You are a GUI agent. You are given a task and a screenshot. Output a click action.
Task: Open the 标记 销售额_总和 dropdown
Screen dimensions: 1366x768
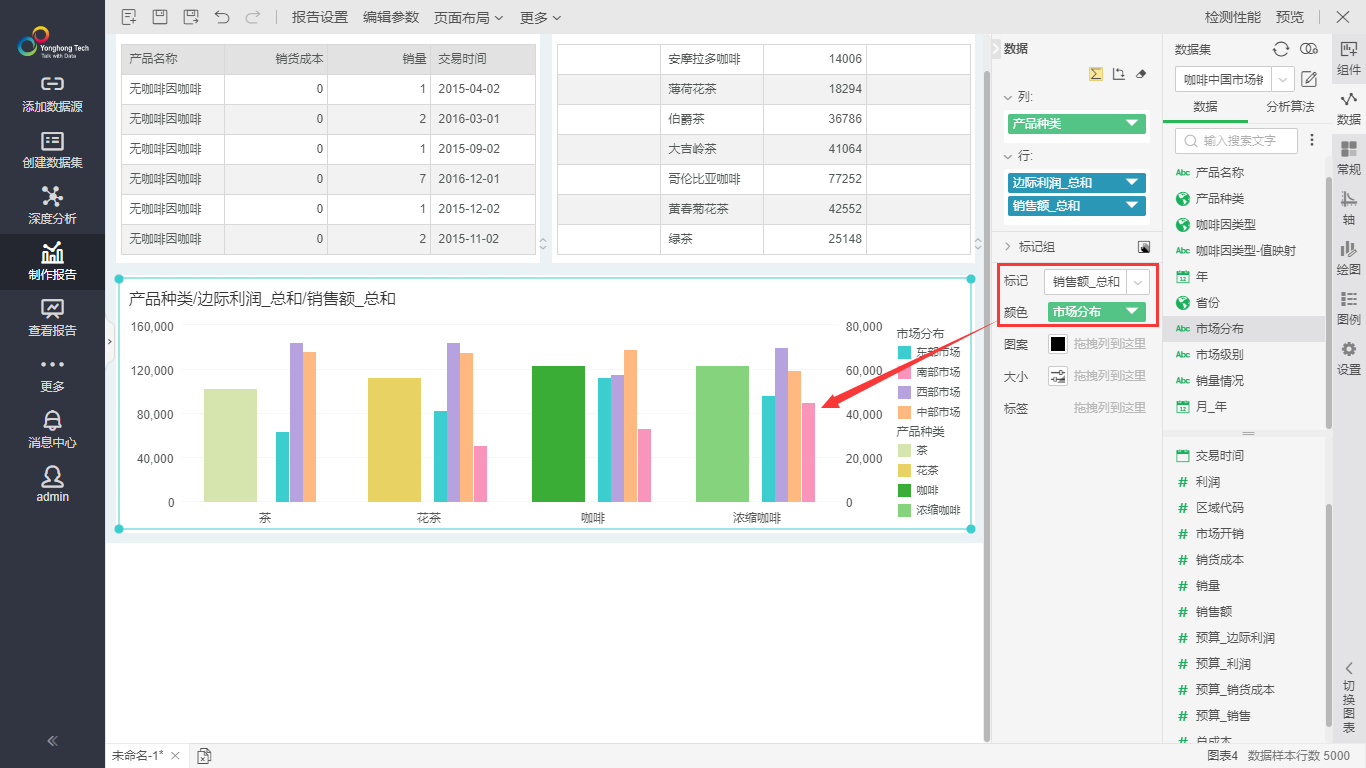coord(1138,282)
